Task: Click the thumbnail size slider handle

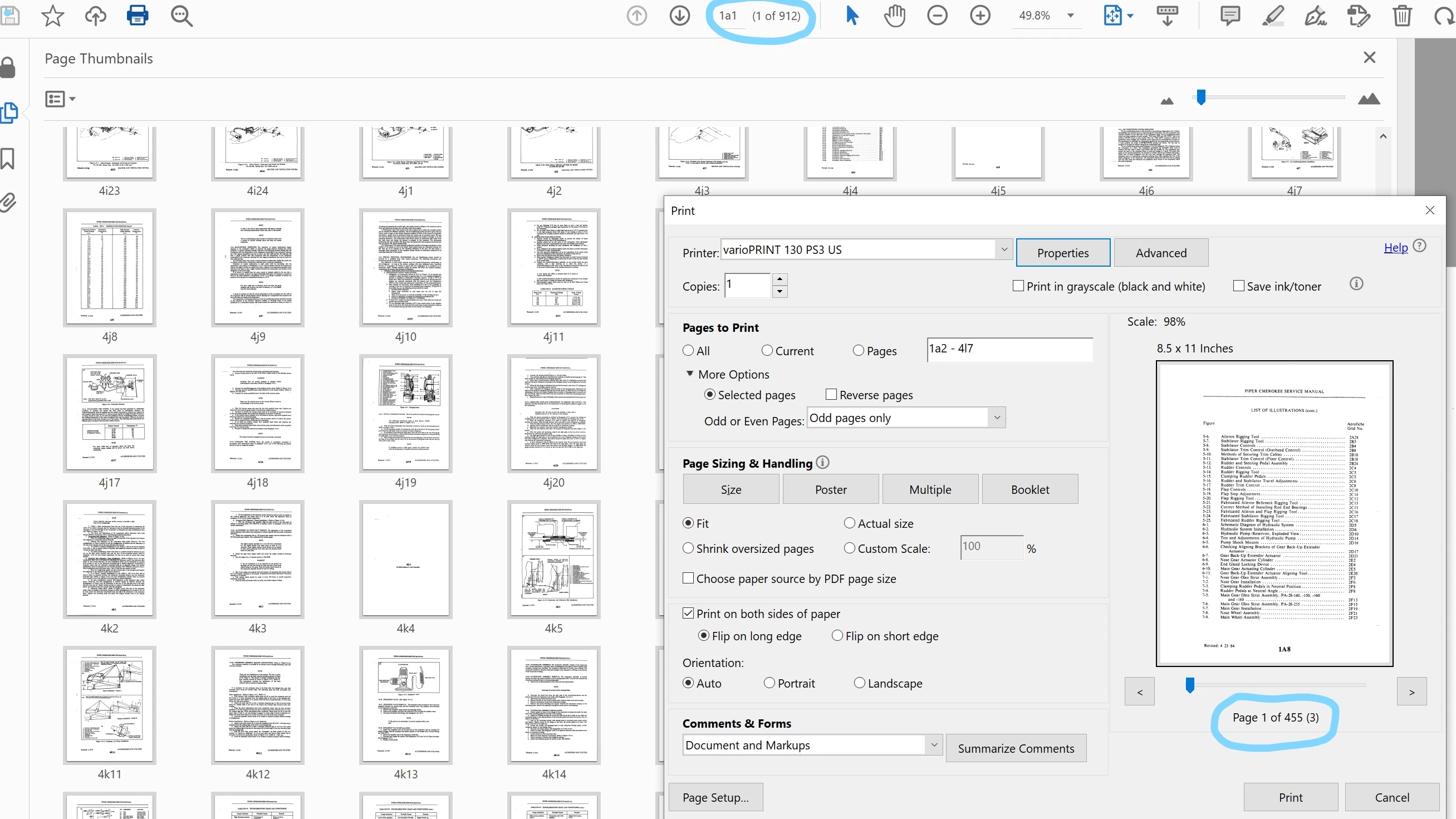Action: [x=1201, y=98]
